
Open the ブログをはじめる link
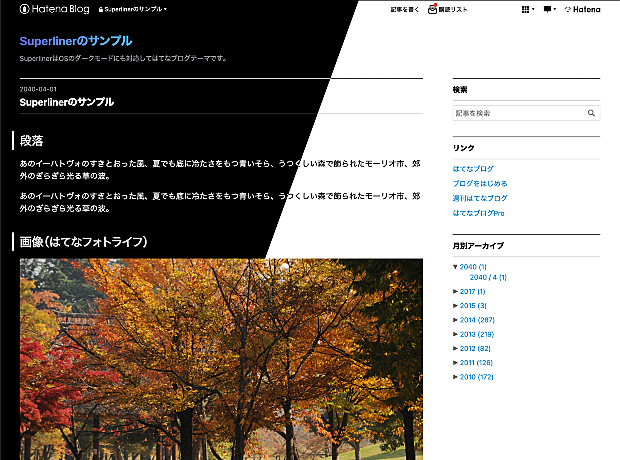[x=480, y=183]
